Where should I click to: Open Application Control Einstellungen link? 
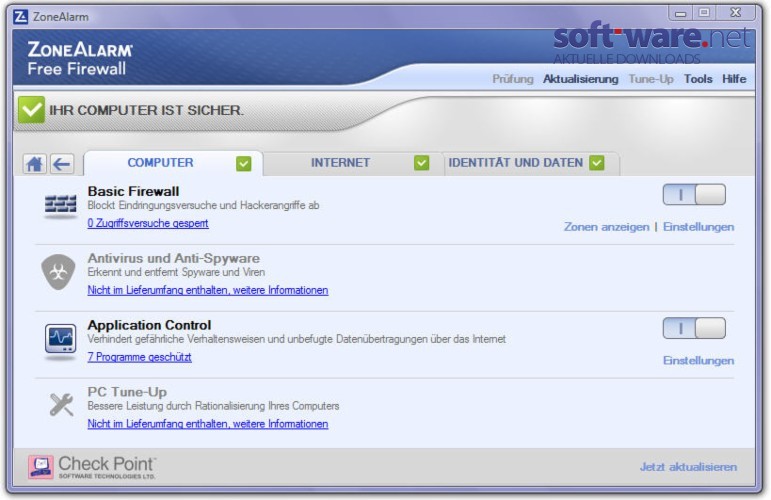point(698,361)
